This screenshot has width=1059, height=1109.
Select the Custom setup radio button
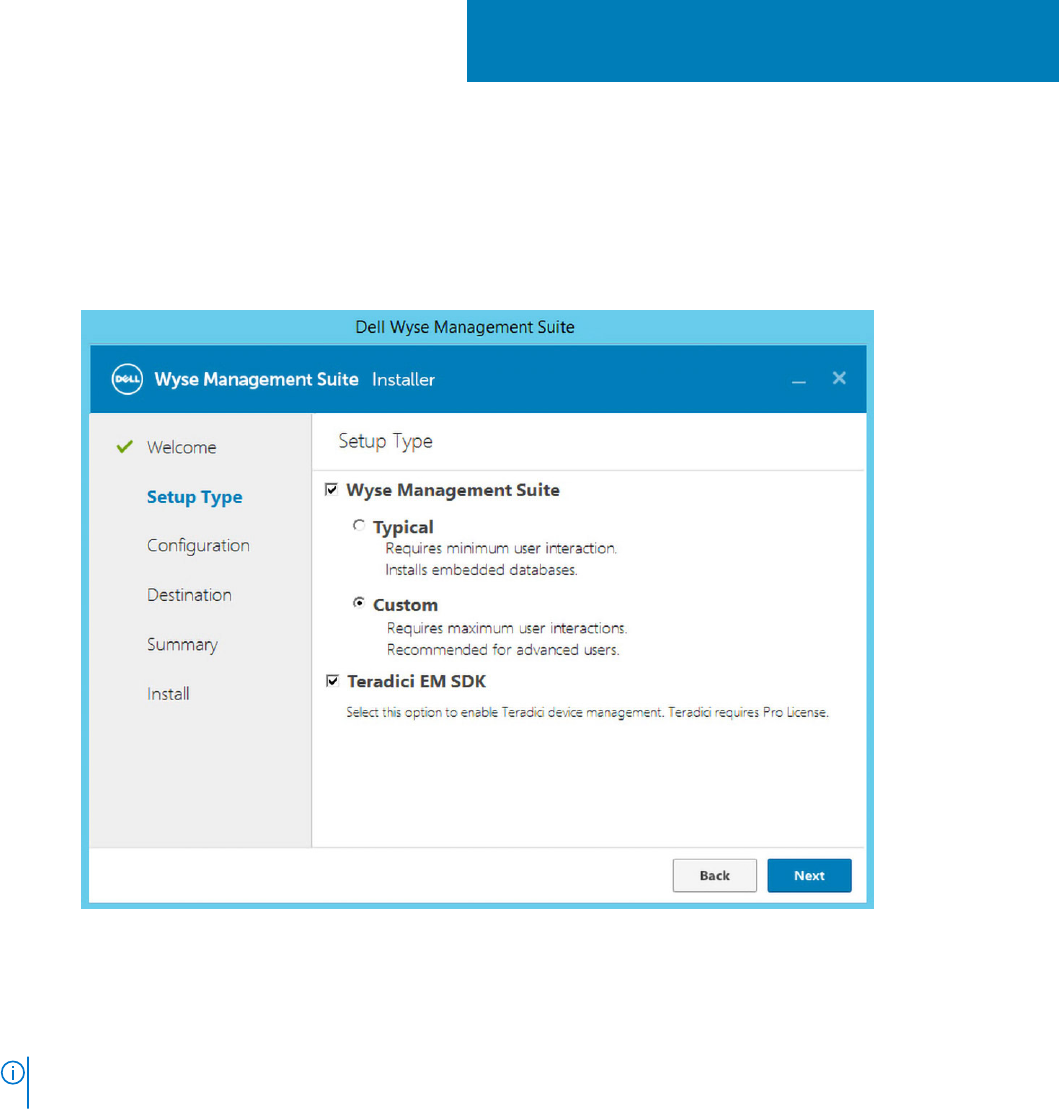pos(359,603)
